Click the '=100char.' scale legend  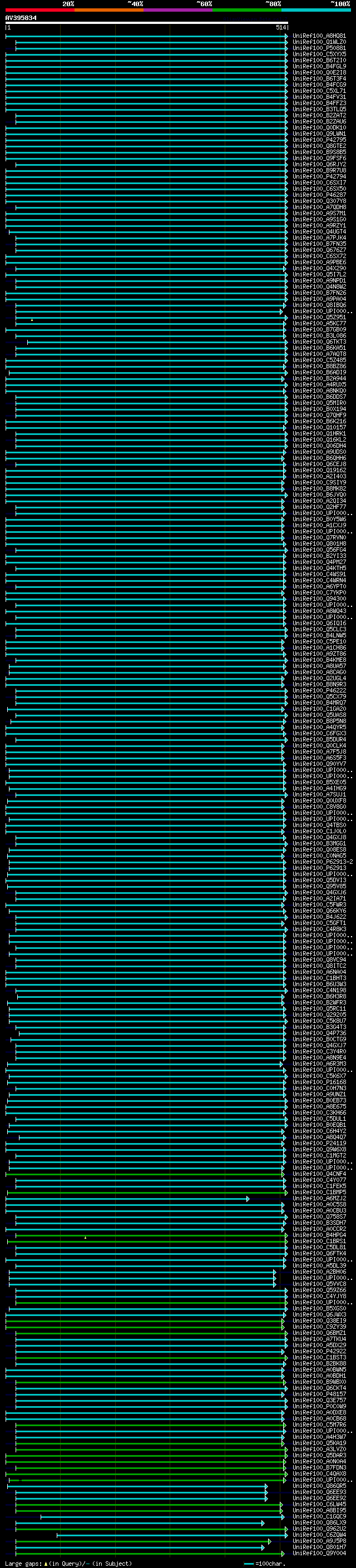(270, 1564)
